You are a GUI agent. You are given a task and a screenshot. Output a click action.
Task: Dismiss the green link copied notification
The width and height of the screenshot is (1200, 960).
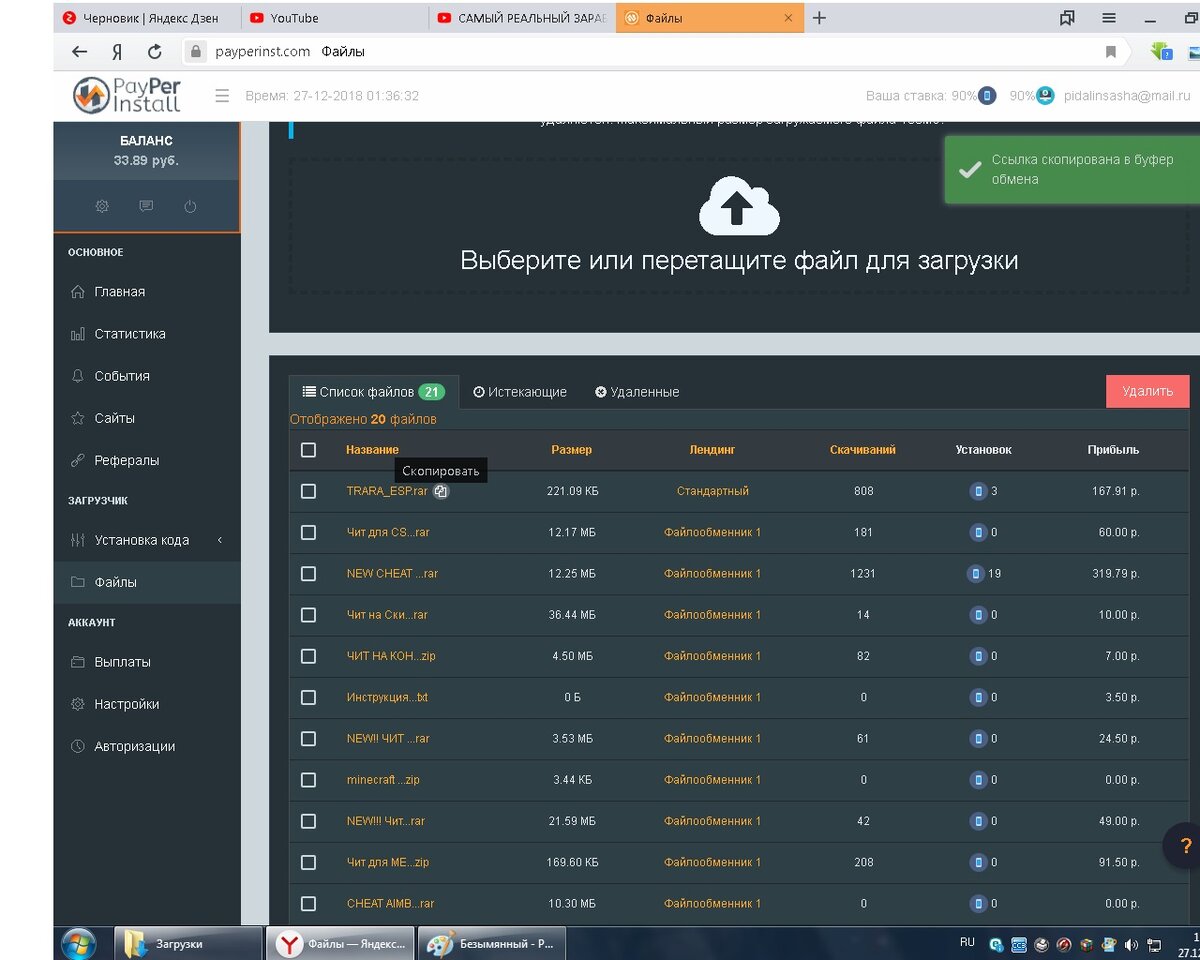[x=1072, y=170]
